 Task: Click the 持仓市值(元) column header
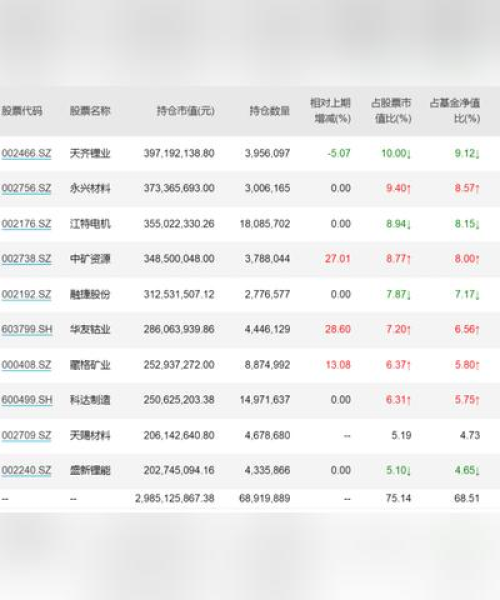tap(186, 111)
